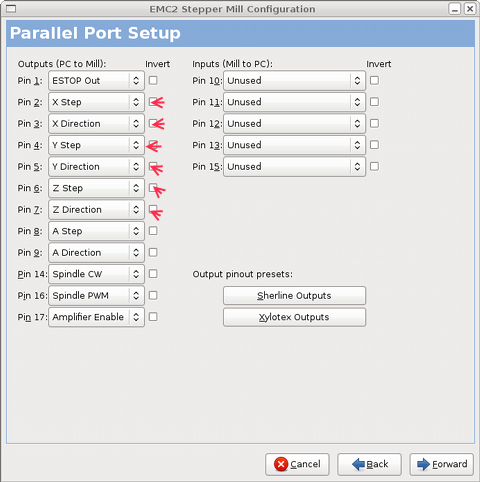The height and width of the screenshot is (482, 480).
Task: Expand the Pin 3 X Direction combo box
Action: [x=96, y=123]
